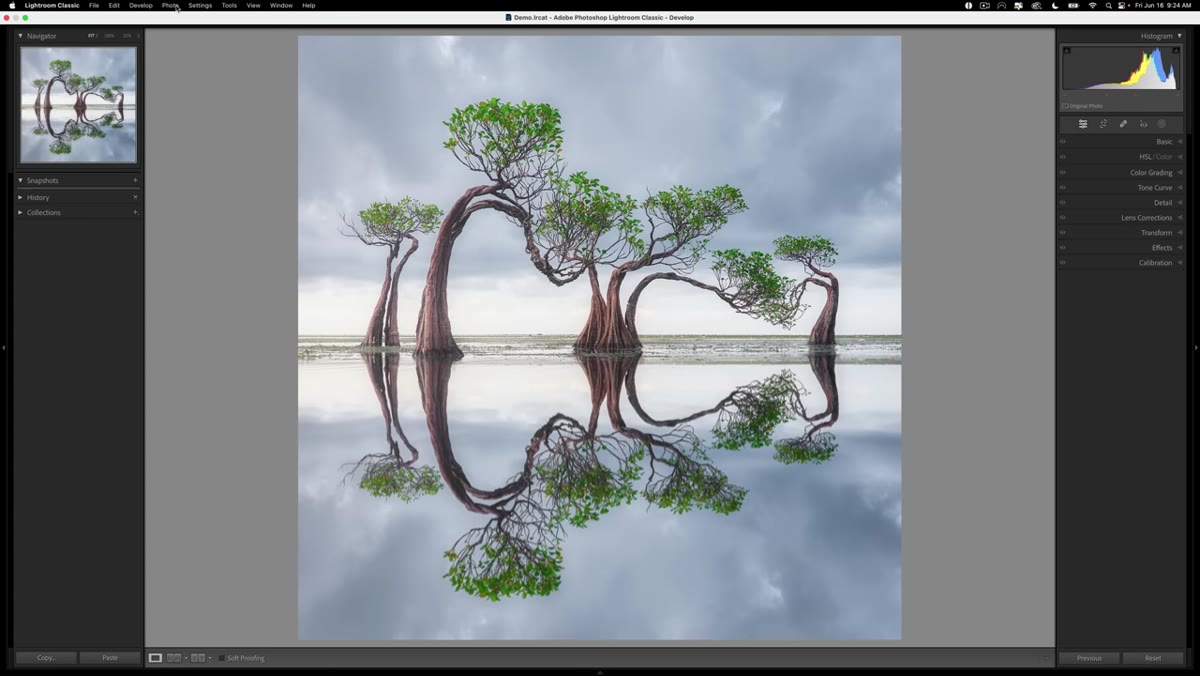Toggle Detail panel switch

[1062, 202]
